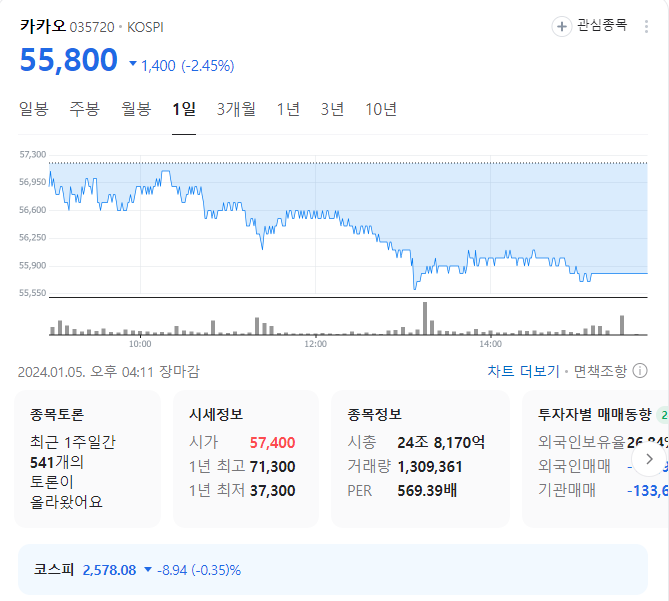Click the 거래량 value 1,309,361
The height and width of the screenshot is (601, 669).
[x=430, y=467]
